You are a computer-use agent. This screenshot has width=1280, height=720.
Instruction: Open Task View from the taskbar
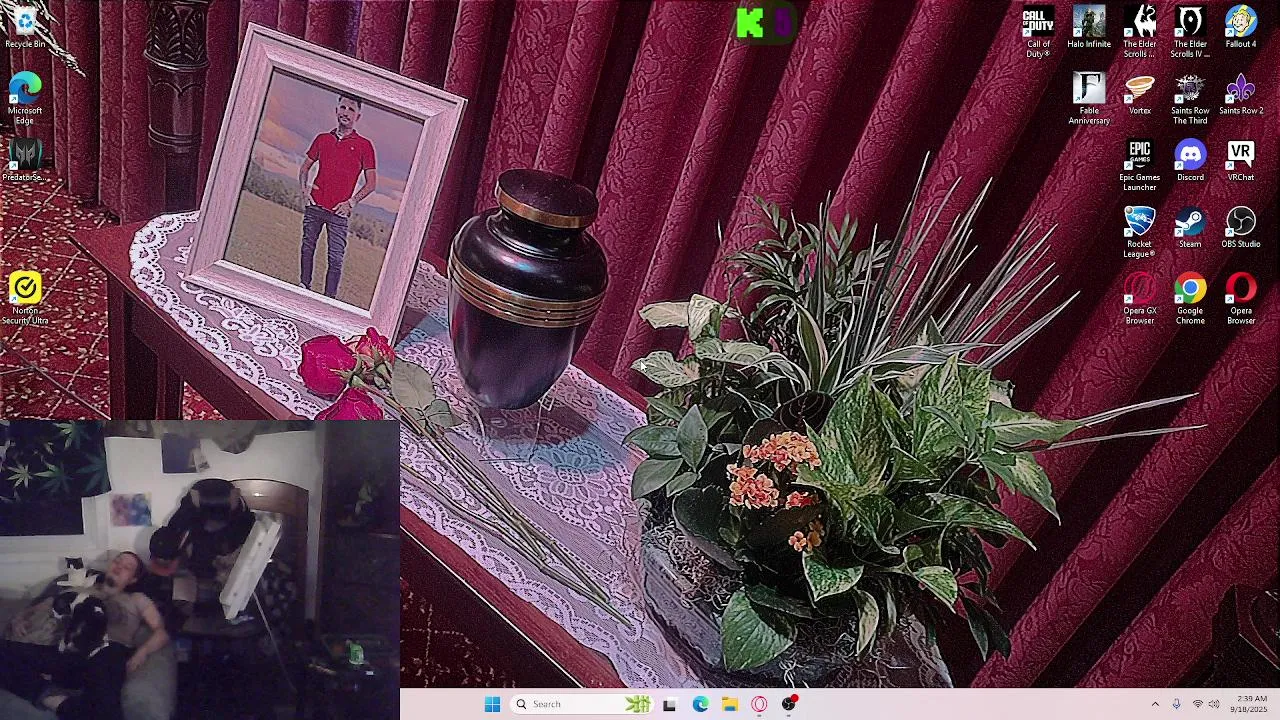(x=669, y=704)
